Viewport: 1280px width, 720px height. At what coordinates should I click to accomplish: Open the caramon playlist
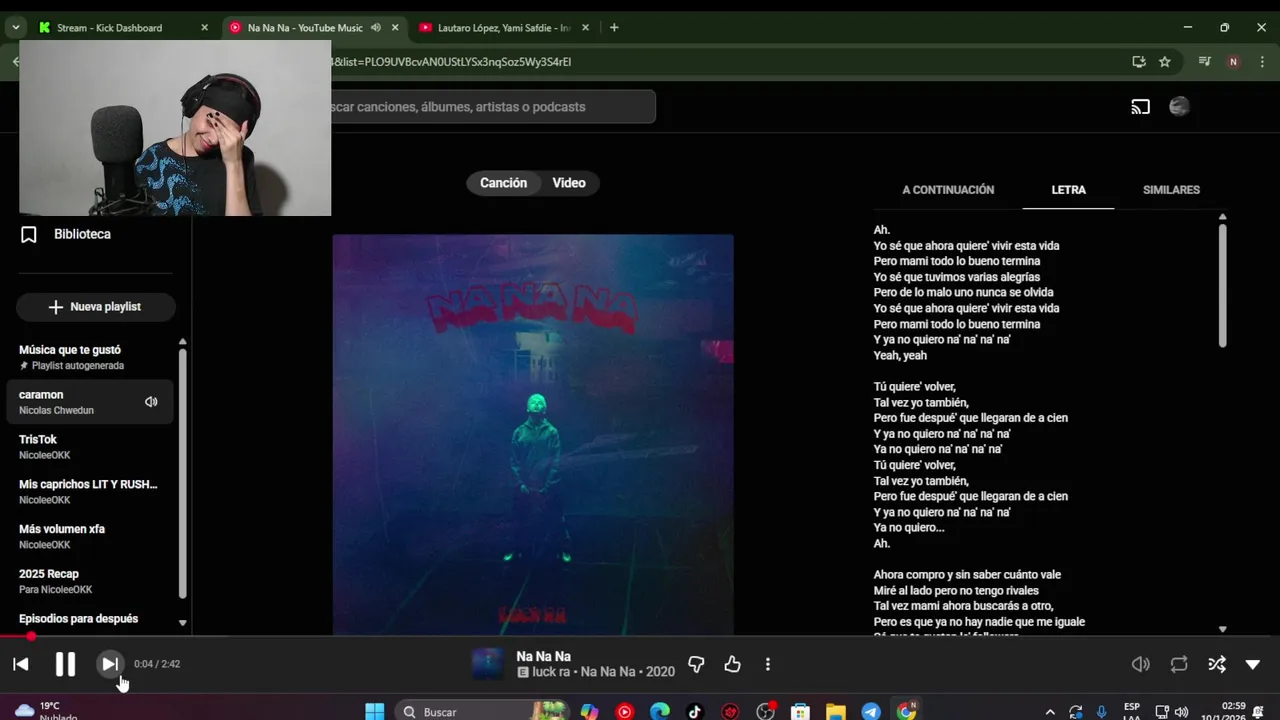click(90, 402)
